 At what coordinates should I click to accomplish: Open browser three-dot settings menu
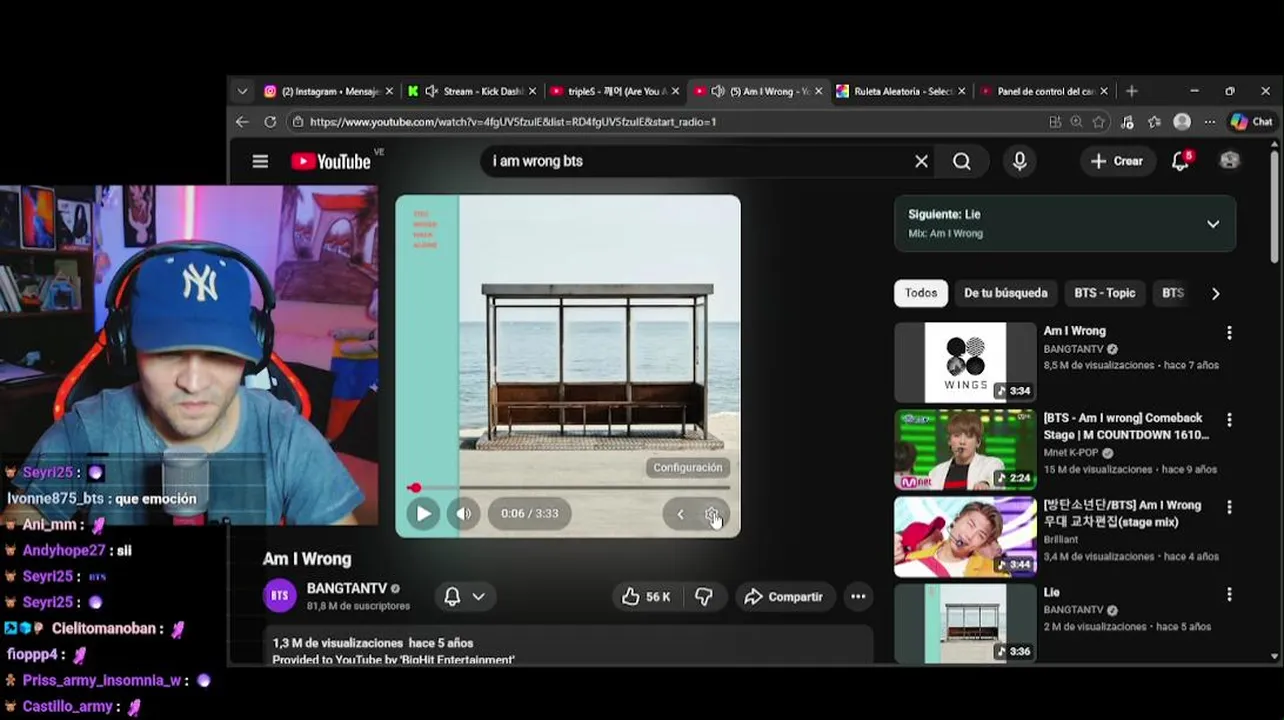pyautogui.click(x=1210, y=122)
